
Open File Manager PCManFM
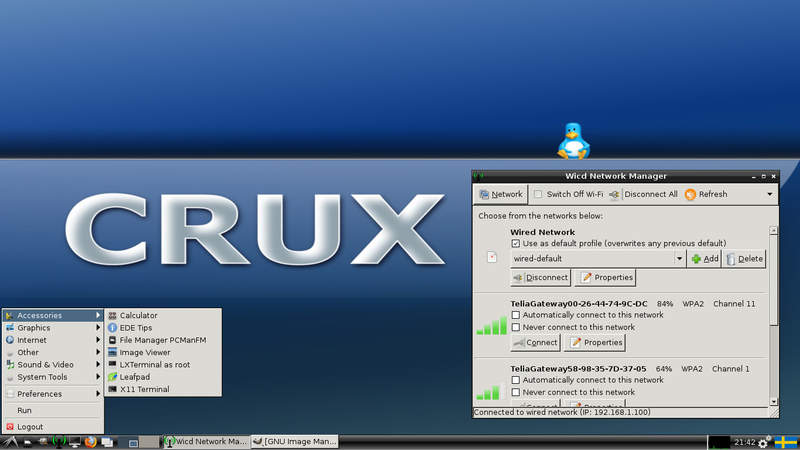point(163,340)
